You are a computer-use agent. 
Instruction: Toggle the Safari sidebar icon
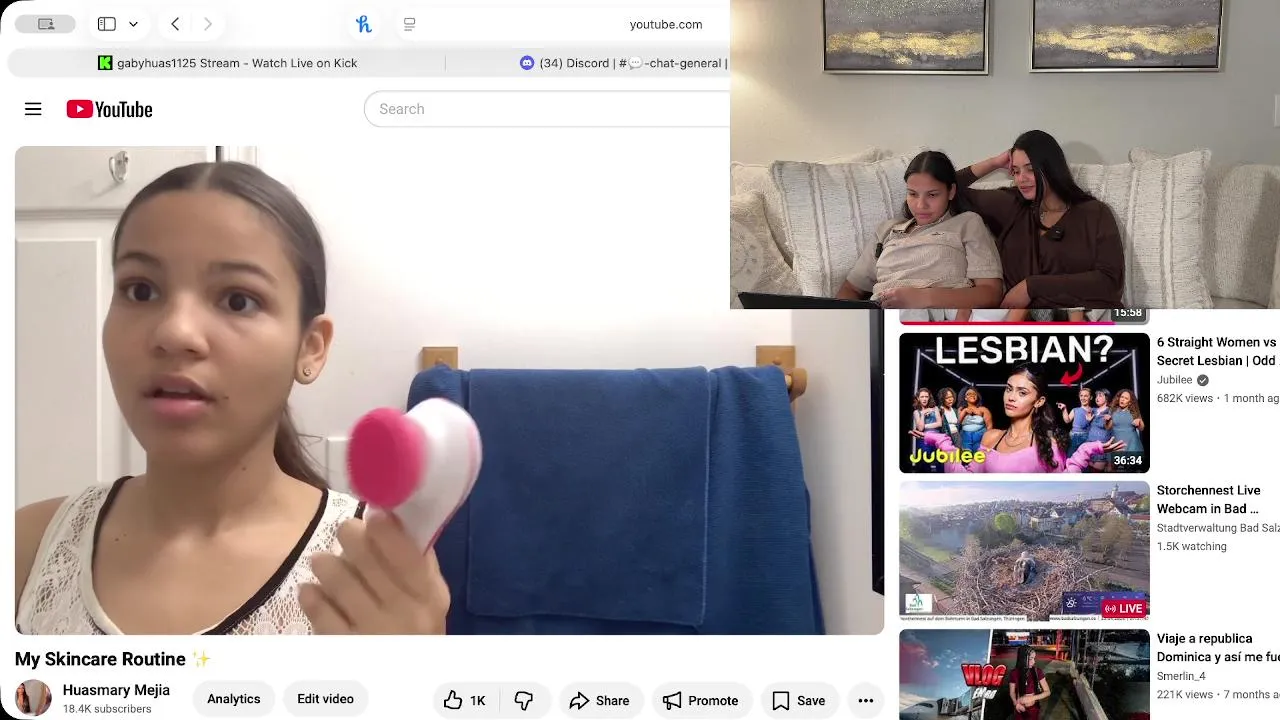pyautogui.click(x=107, y=24)
